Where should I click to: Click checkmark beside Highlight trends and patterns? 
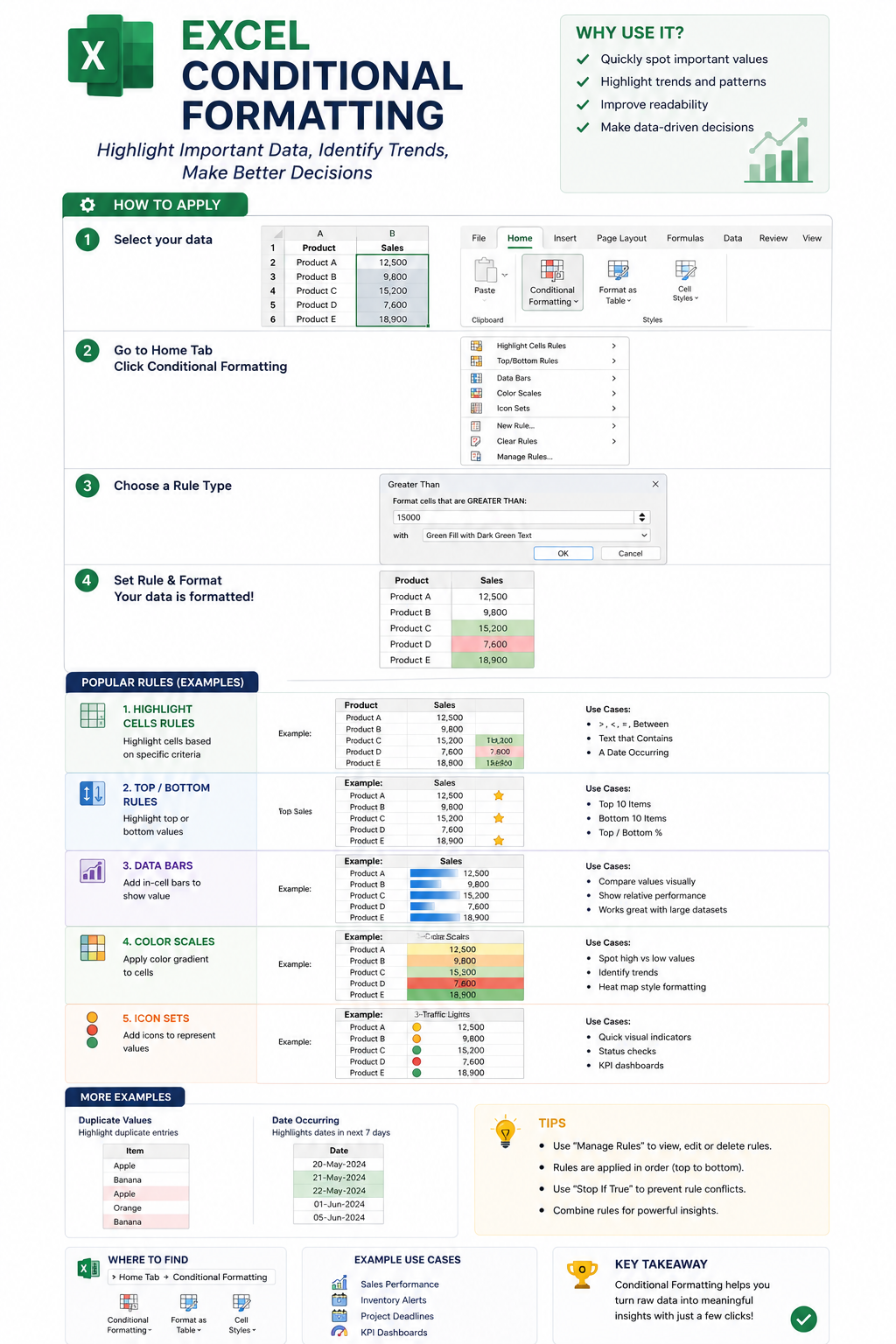click(583, 82)
